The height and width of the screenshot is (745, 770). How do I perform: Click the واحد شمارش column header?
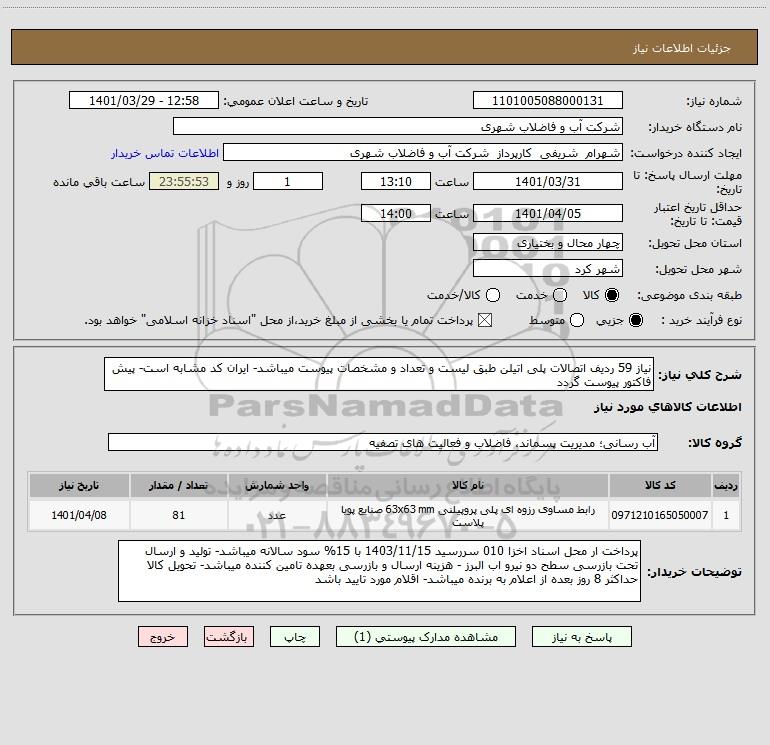click(277, 486)
